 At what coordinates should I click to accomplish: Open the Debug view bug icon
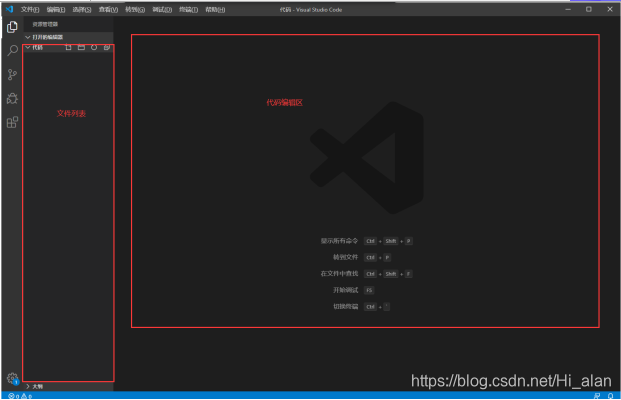tap(12, 98)
